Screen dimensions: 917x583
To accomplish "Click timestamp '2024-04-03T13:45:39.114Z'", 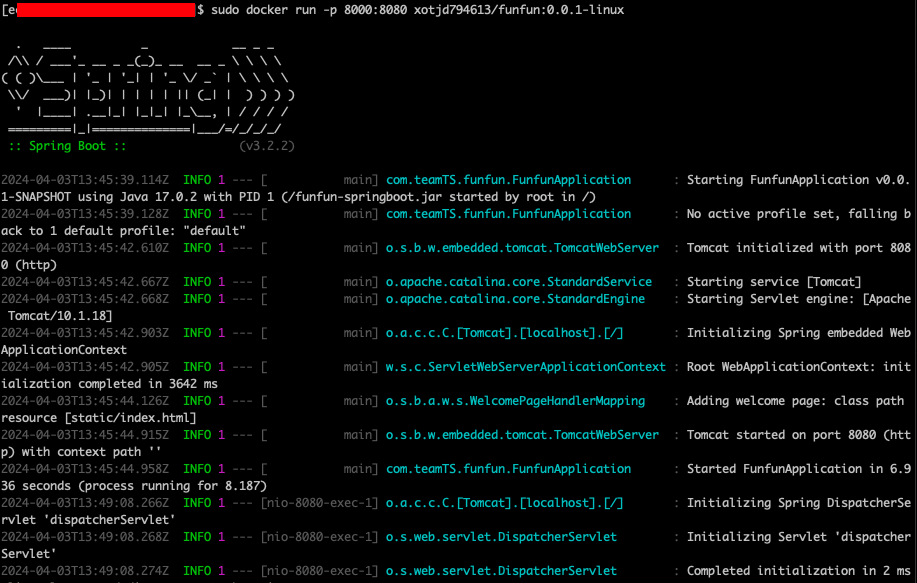I will click(x=85, y=180).
